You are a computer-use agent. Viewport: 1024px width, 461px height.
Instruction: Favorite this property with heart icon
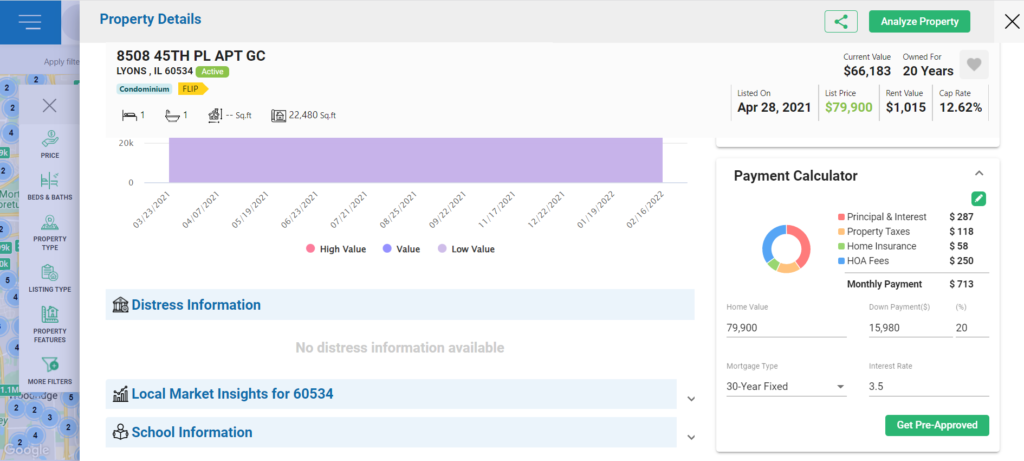[974, 65]
